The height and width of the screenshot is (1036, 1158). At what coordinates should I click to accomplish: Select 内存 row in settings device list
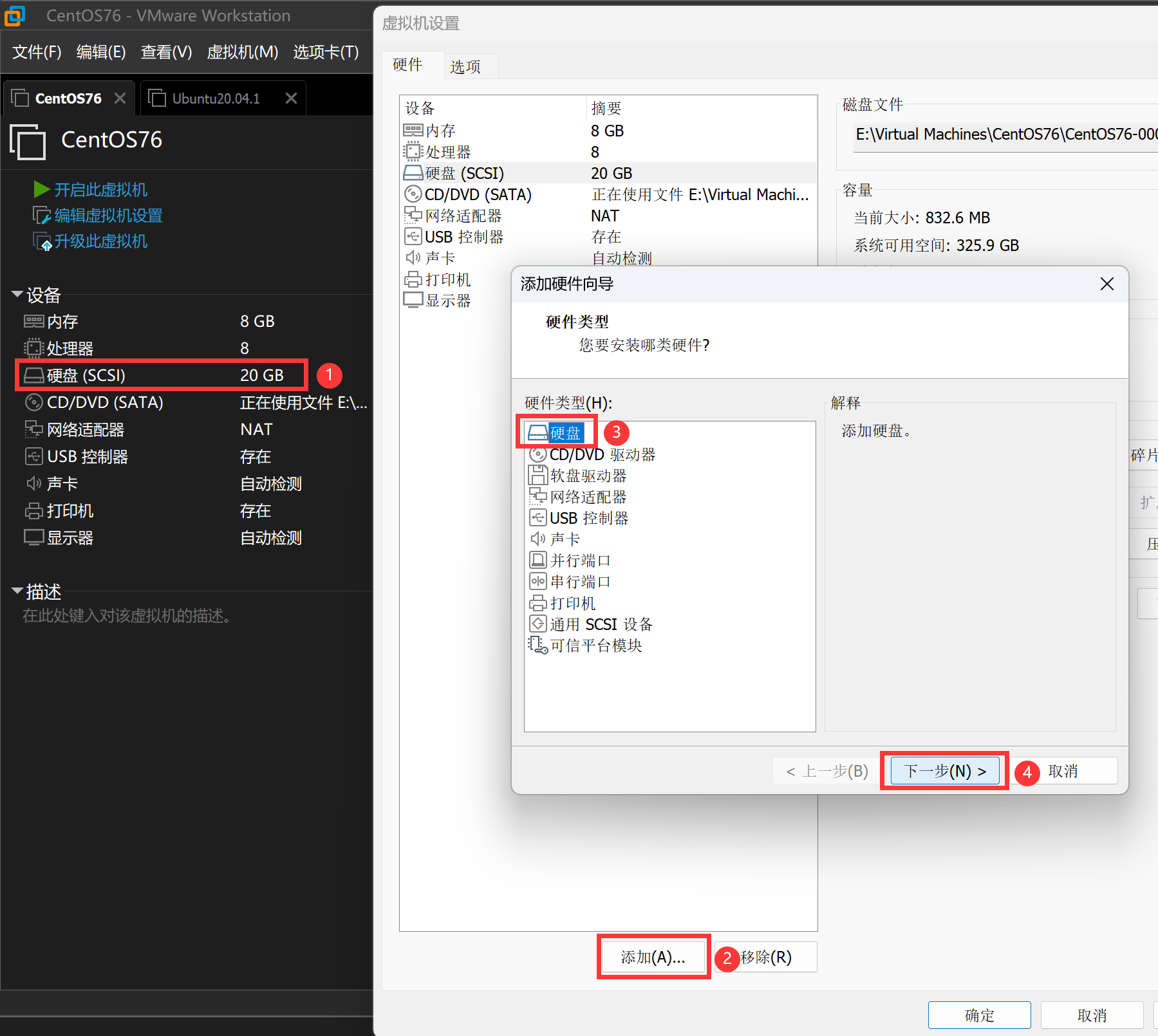(x=608, y=131)
